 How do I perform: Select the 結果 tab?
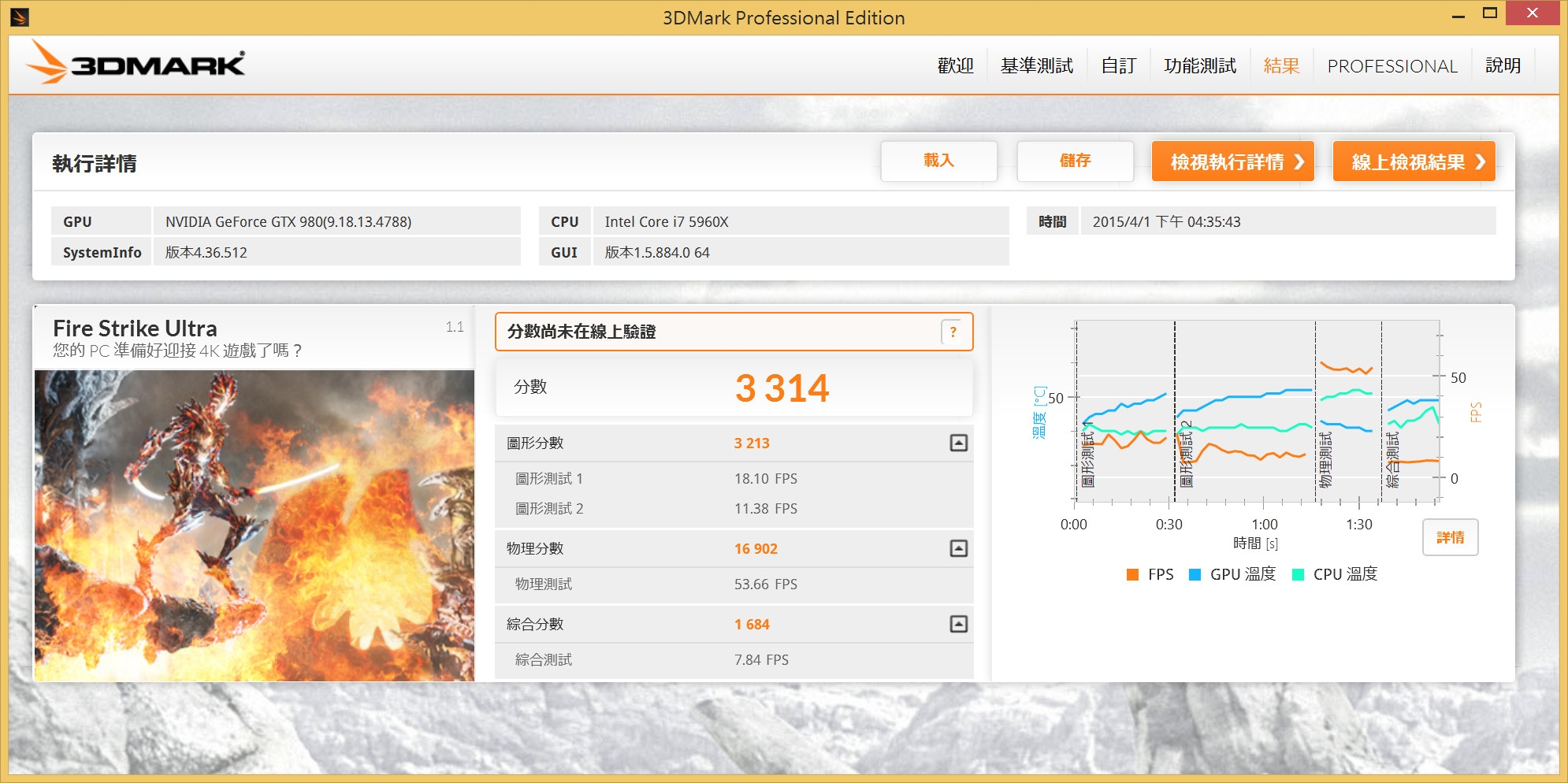[1281, 65]
